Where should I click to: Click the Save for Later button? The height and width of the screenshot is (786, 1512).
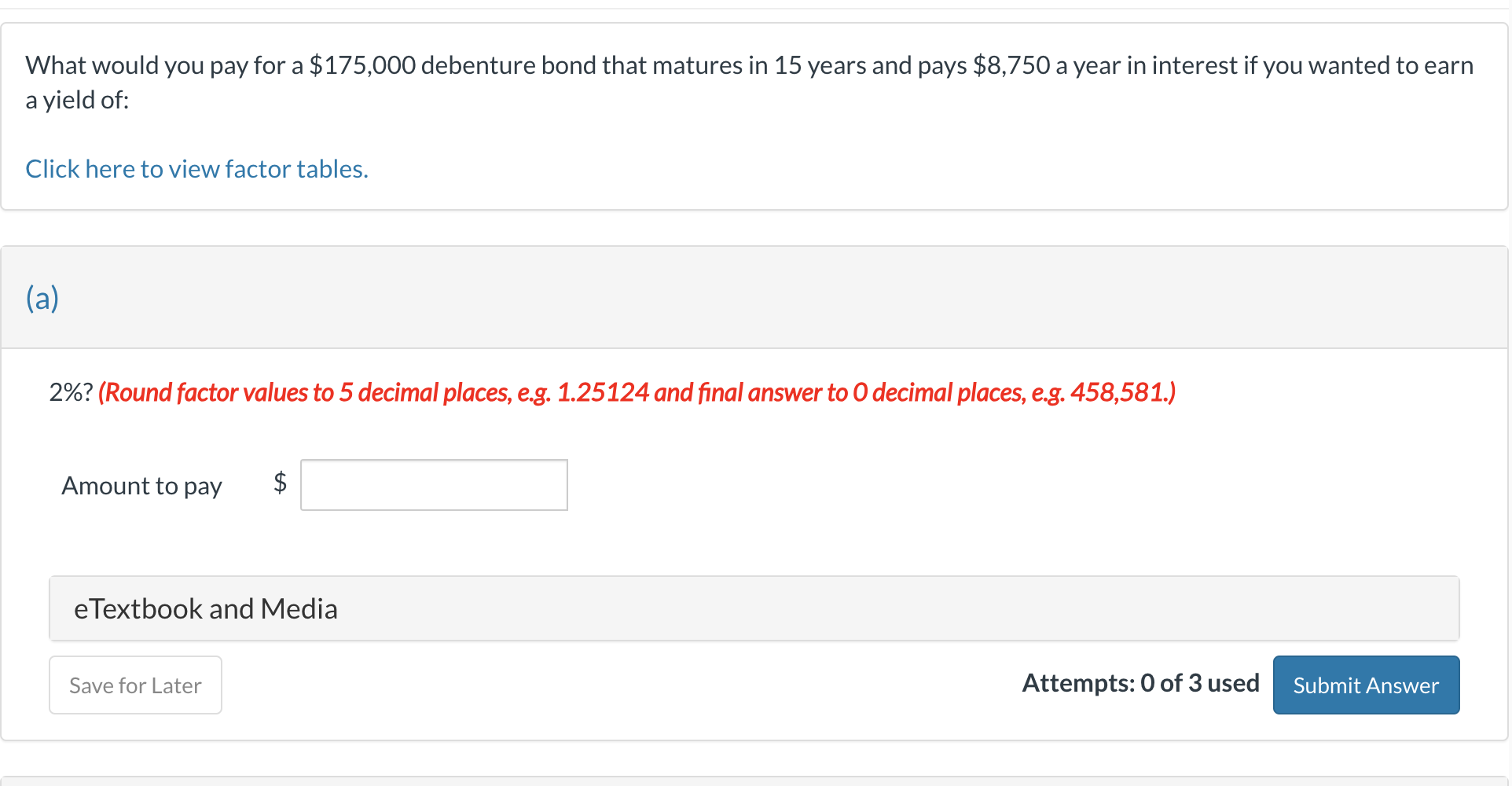135,685
